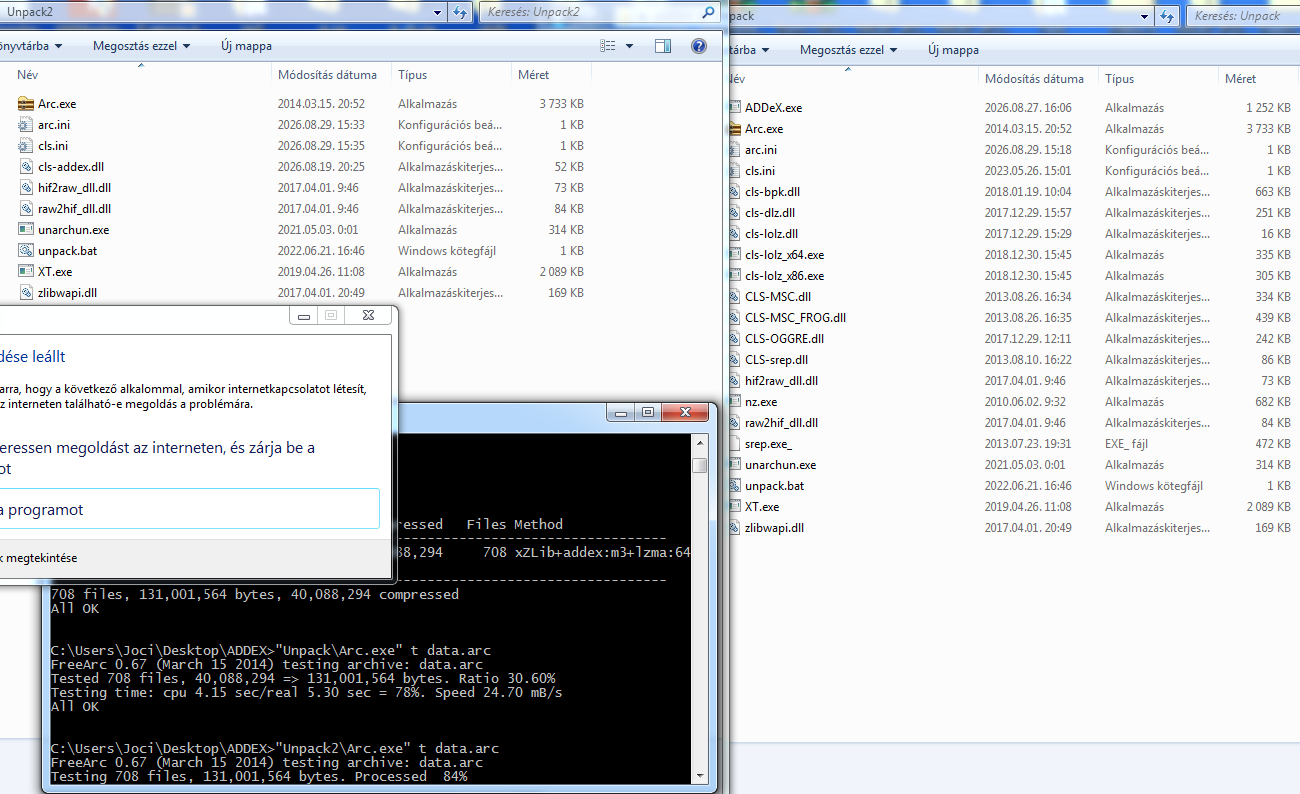Toggle preview pane in Unpack2 window
The width and height of the screenshot is (1300, 794).
click(x=663, y=46)
